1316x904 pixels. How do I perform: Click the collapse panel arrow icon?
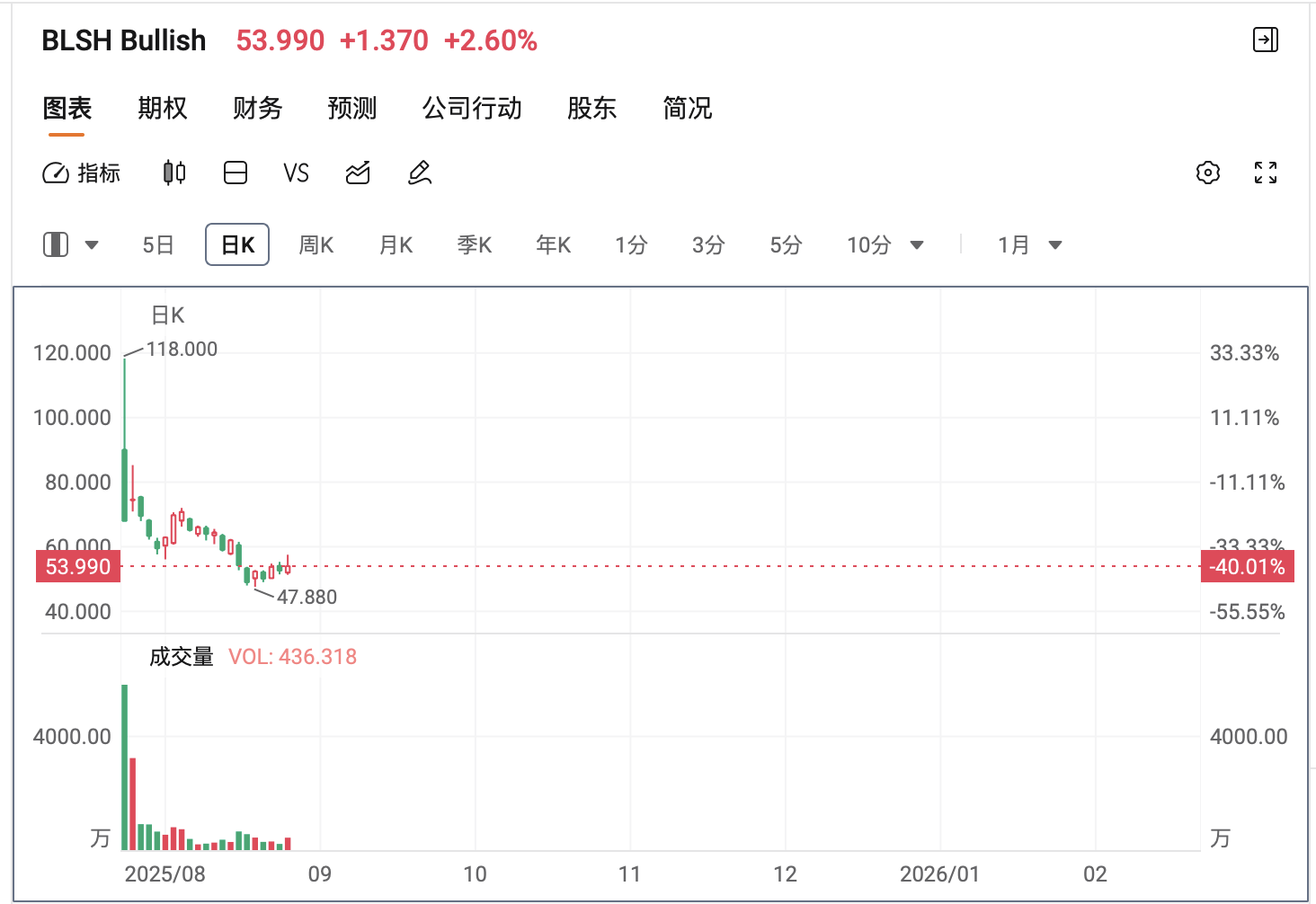pos(1265,40)
